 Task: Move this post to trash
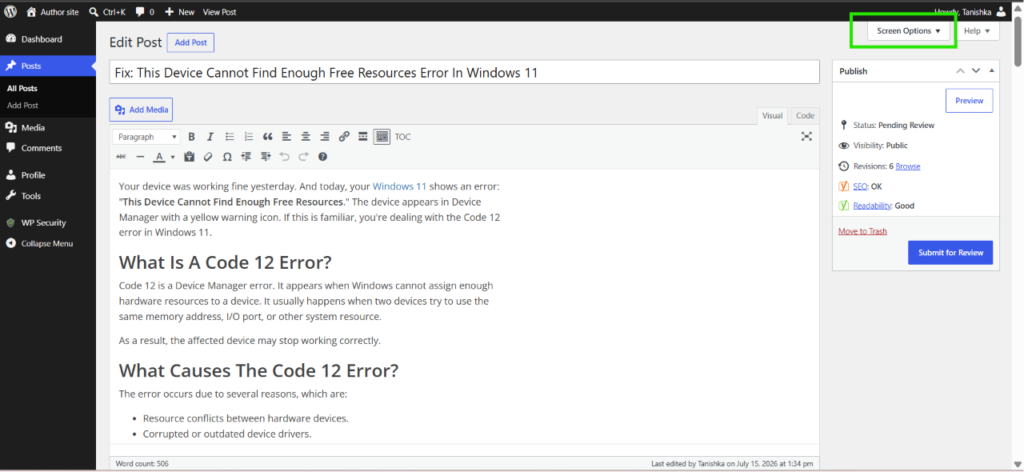862,231
